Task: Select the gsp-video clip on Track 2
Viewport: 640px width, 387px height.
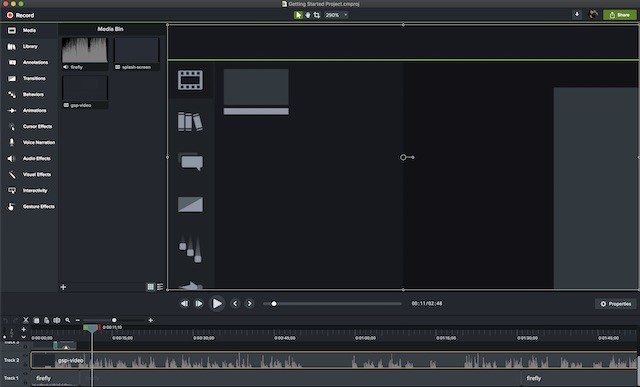Action: coord(333,360)
